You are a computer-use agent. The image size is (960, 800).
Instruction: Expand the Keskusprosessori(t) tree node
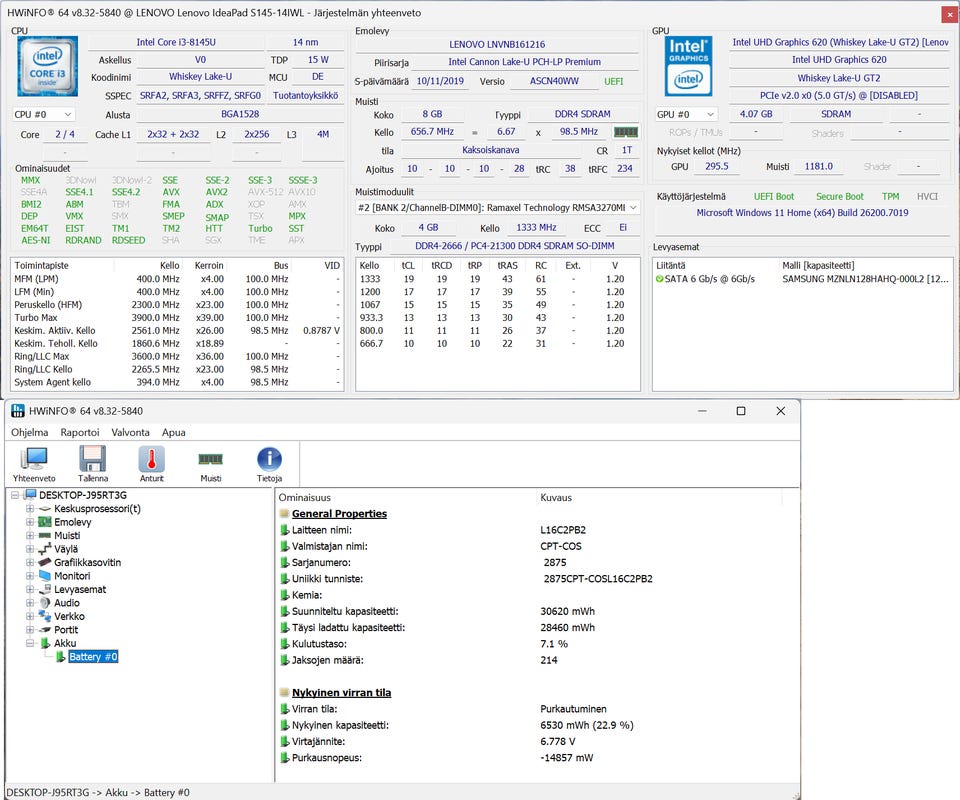tap(30, 509)
